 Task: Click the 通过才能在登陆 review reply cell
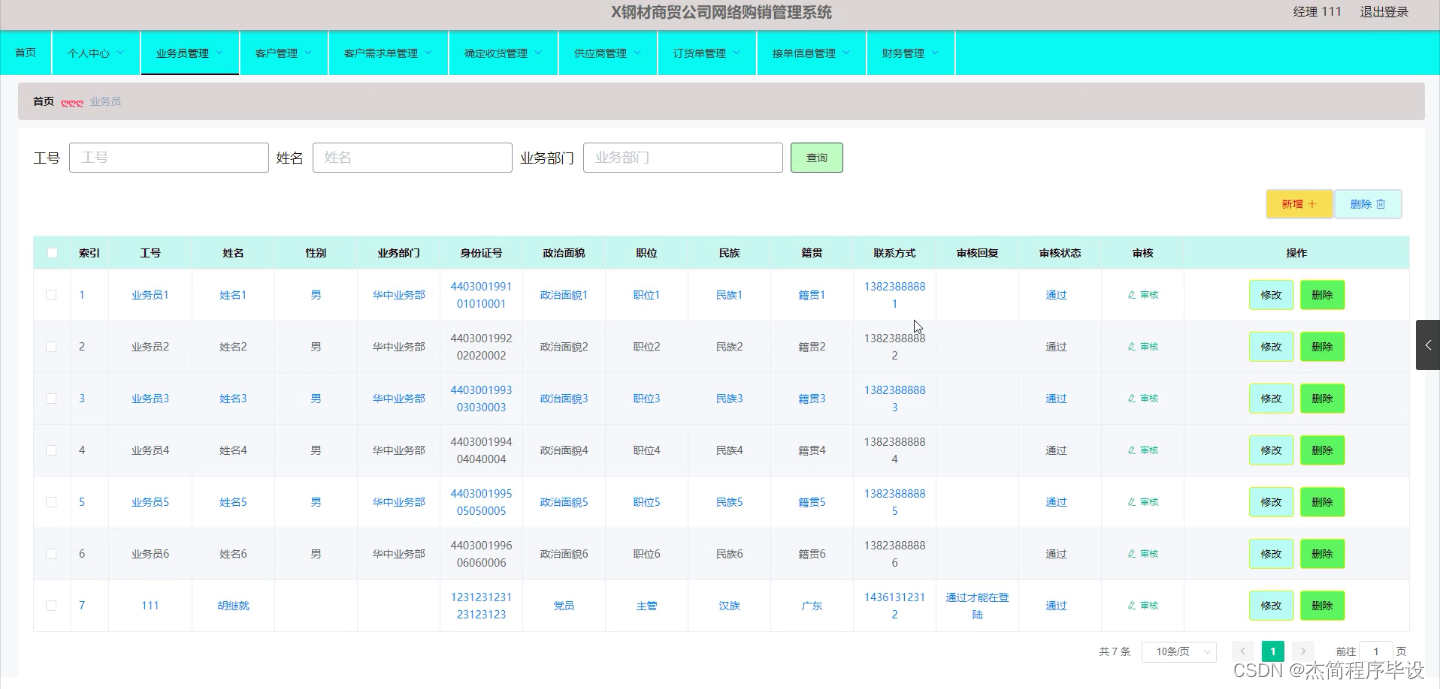coord(977,606)
